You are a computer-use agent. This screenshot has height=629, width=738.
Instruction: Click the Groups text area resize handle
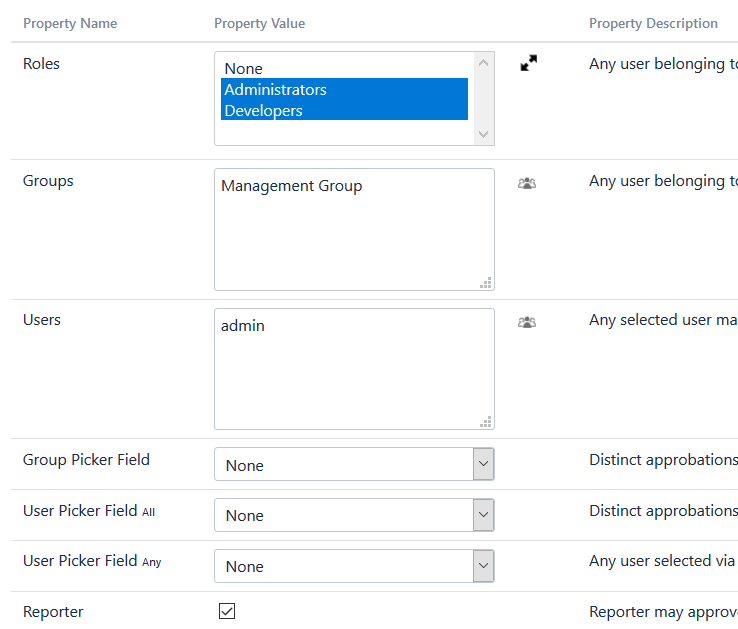[487, 283]
